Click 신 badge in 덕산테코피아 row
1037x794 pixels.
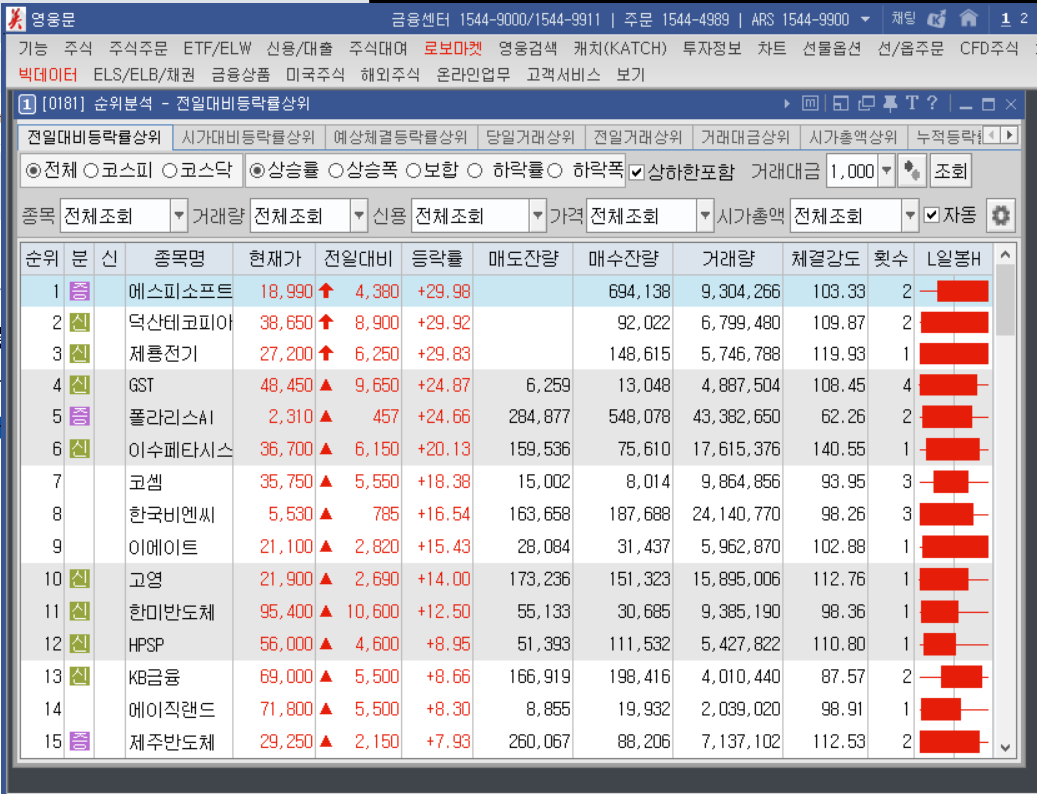click(79, 322)
